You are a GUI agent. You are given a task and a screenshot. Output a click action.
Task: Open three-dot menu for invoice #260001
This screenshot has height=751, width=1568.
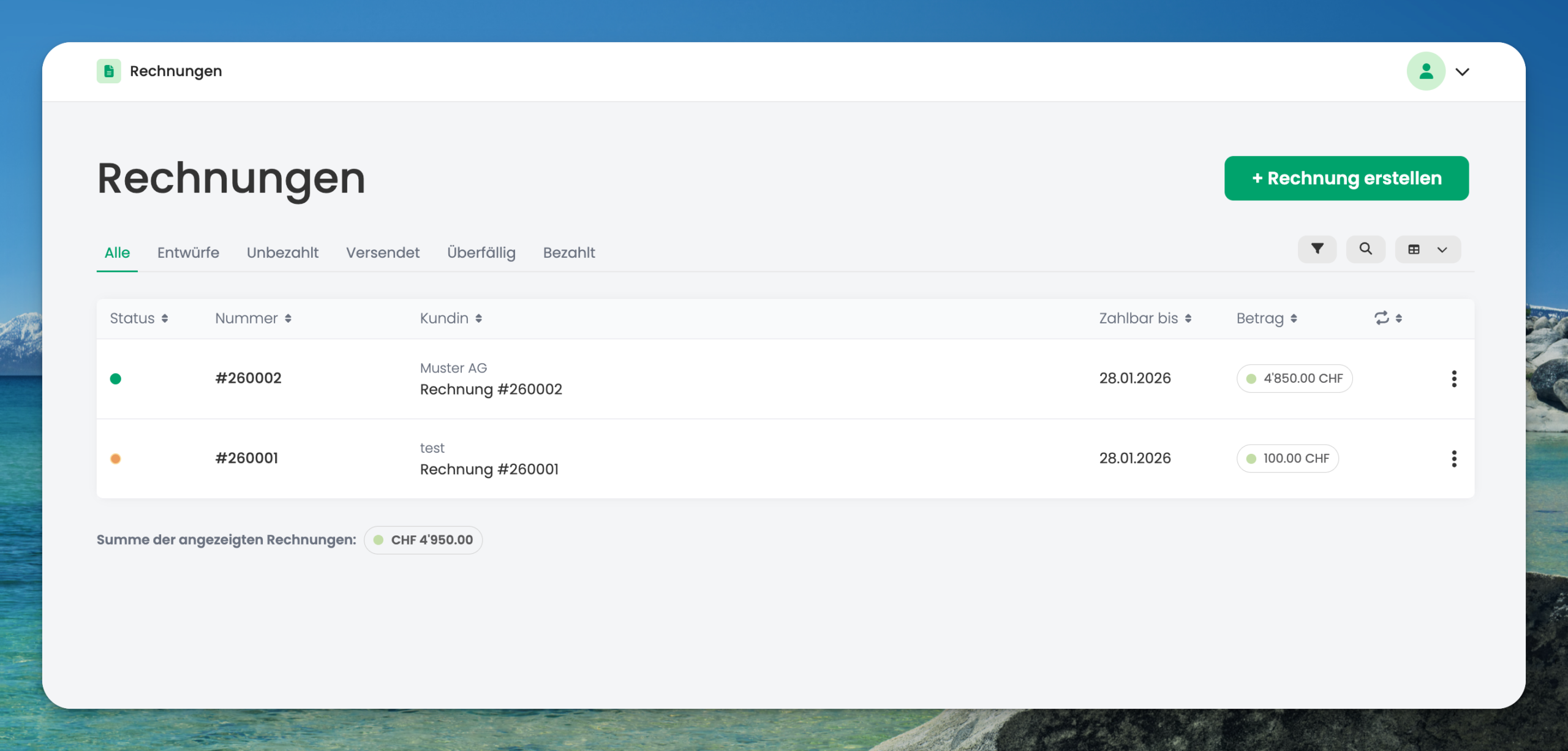tap(1453, 458)
